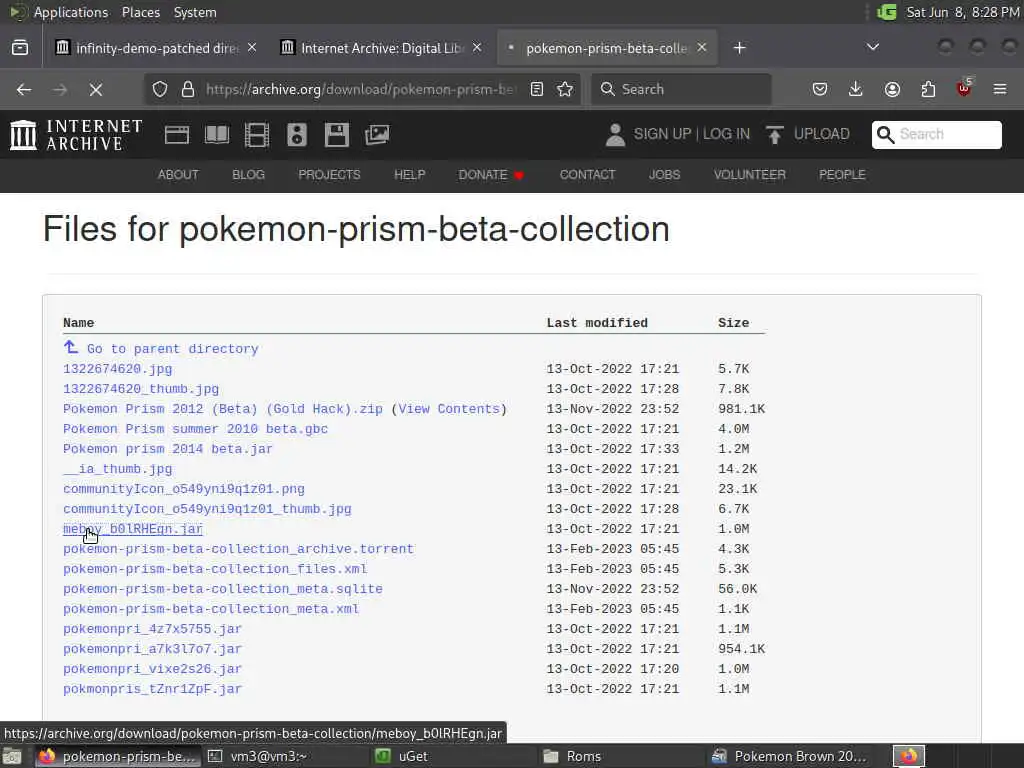The height and width of the screenshot is (768, 1024).
Task: Click the CONTACT navigation item
Action: point(587,174)
